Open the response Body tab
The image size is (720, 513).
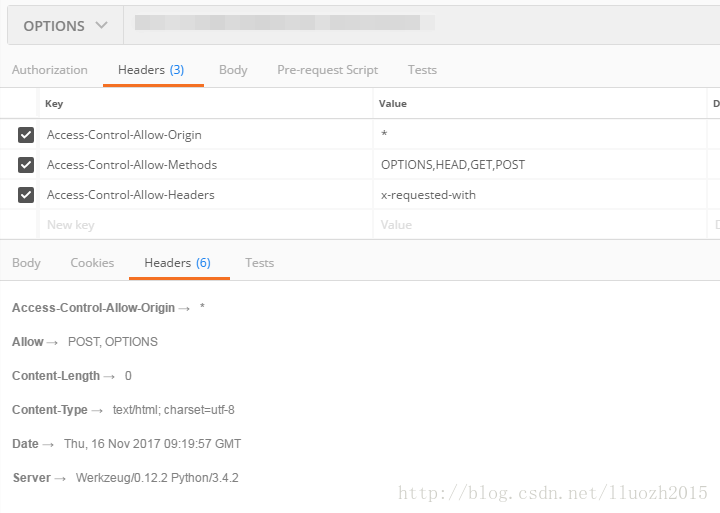(27, 263)
